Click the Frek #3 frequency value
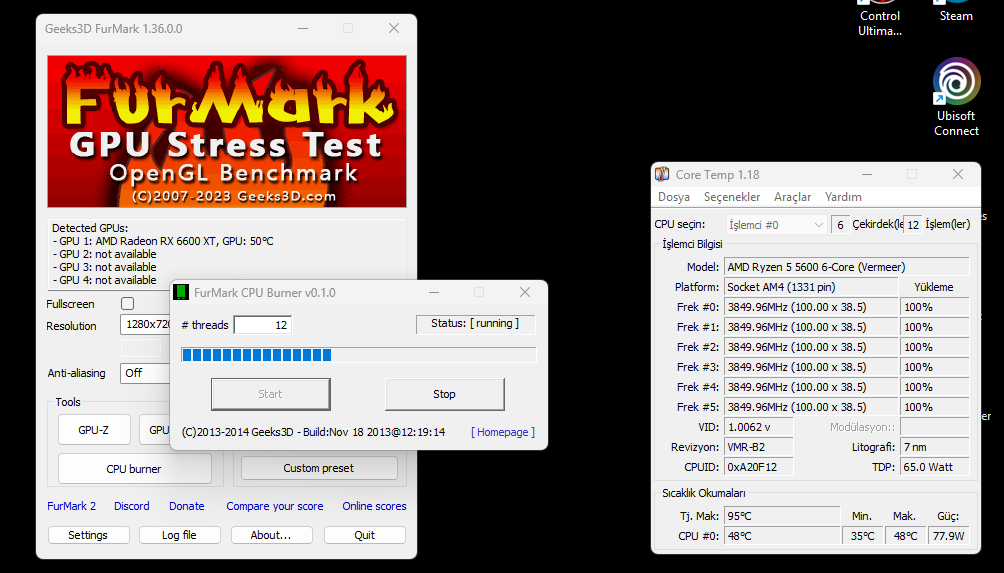 coord(811,367)
